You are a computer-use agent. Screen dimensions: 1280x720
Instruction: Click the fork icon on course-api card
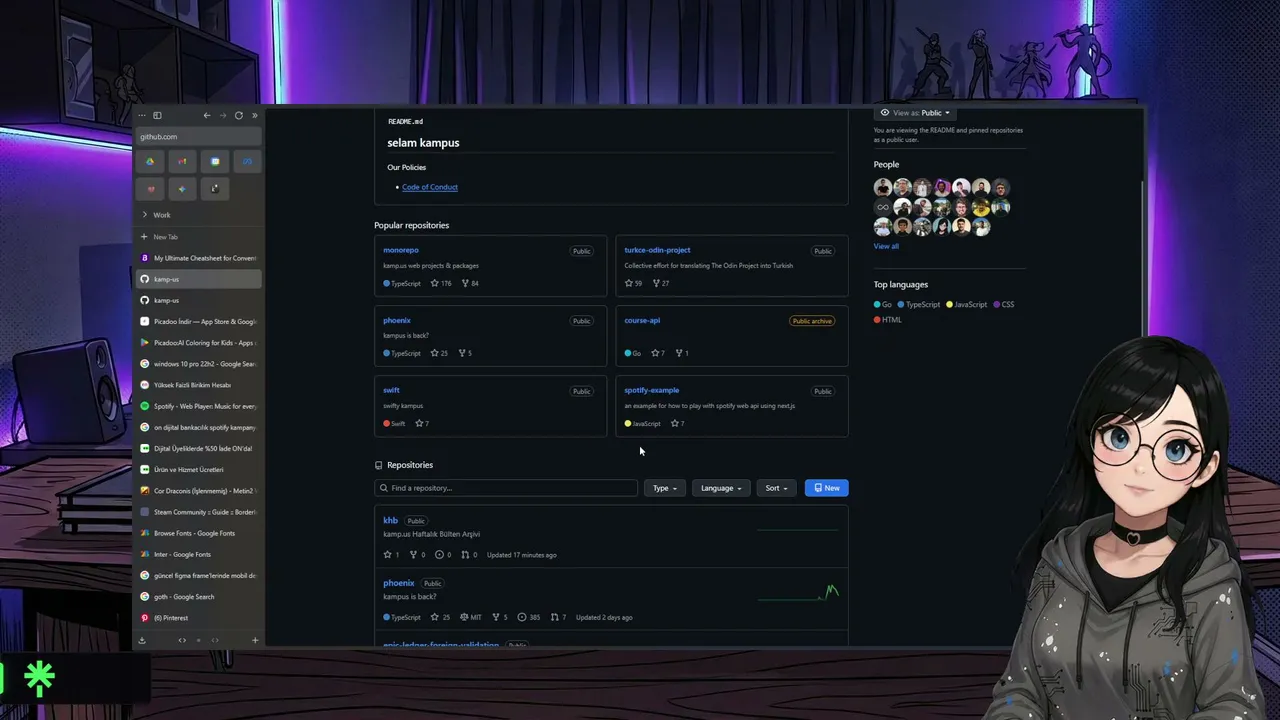tap(679, 353)
